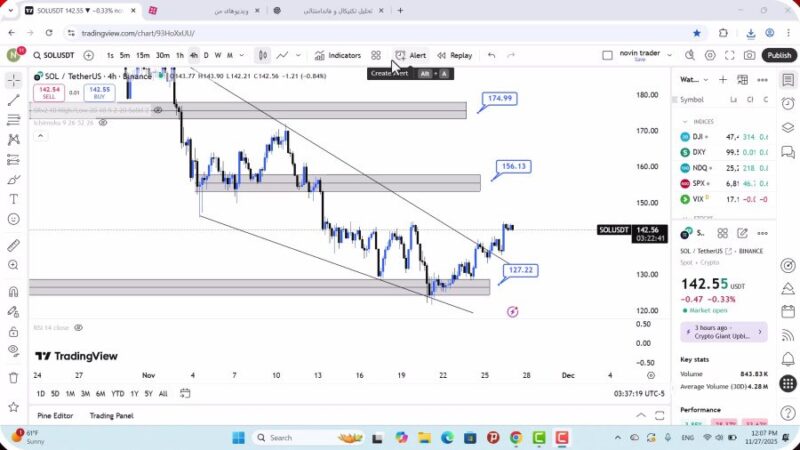
Task: Toggle visibility of the Ichimoku indicator
Action: pyautogui.click(x=103, y=123)
